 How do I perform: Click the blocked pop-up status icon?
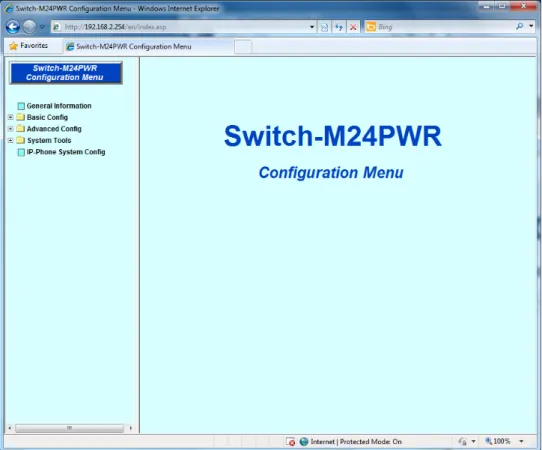pyautogui.click(x=291, y=441)
